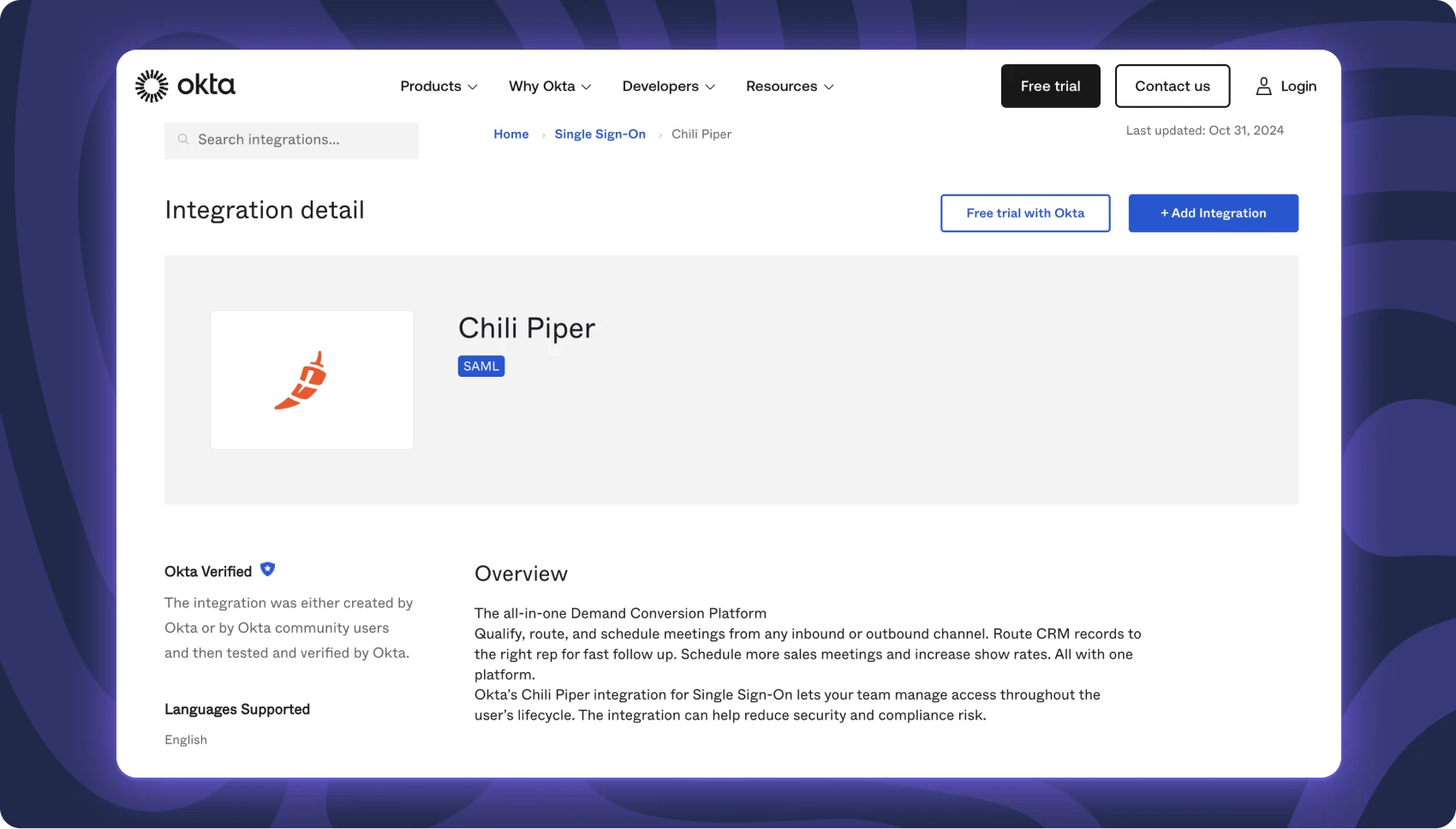The height and width of the screenshot is (829, 1456).
Task: Click the okta wordmark text
Action: pos(206,85)
